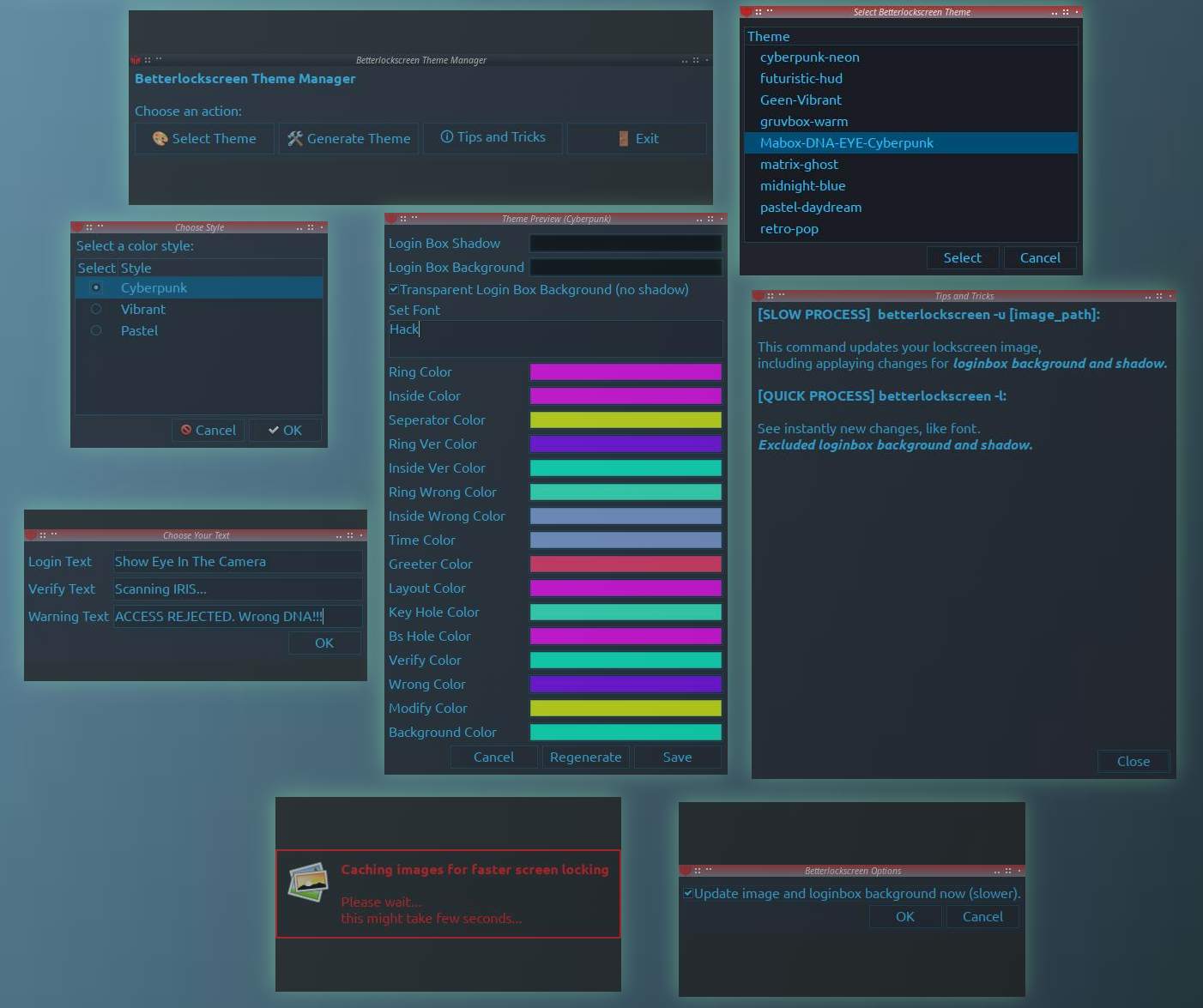The height and width of the screenshot is (1008, 1203).
Task: Click the Generate Theme tools icon
Action: point(295,139)
